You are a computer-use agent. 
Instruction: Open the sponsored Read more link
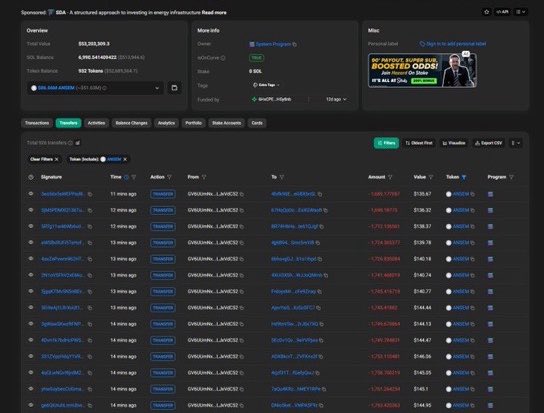click(214, 12)
